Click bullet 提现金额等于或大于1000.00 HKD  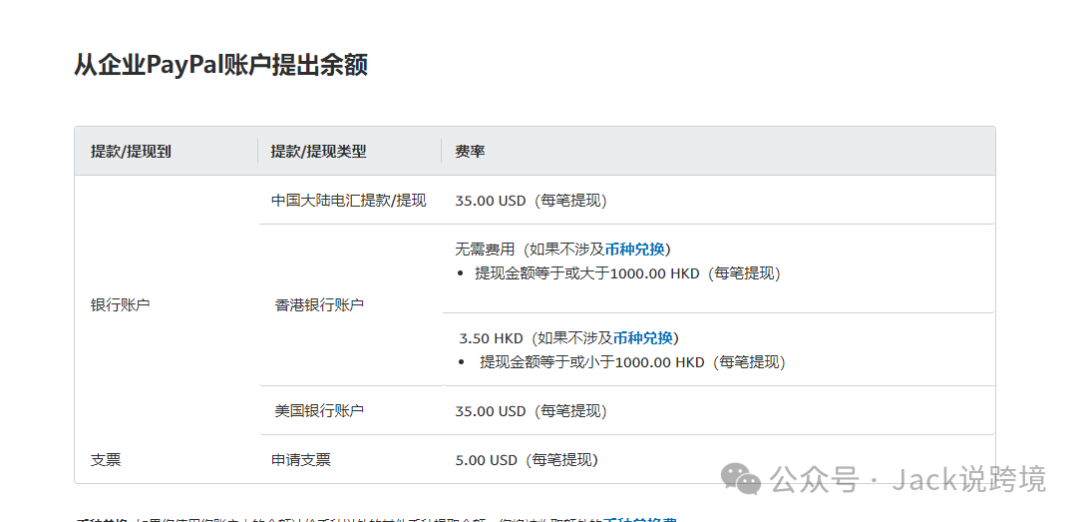[627, 273]
